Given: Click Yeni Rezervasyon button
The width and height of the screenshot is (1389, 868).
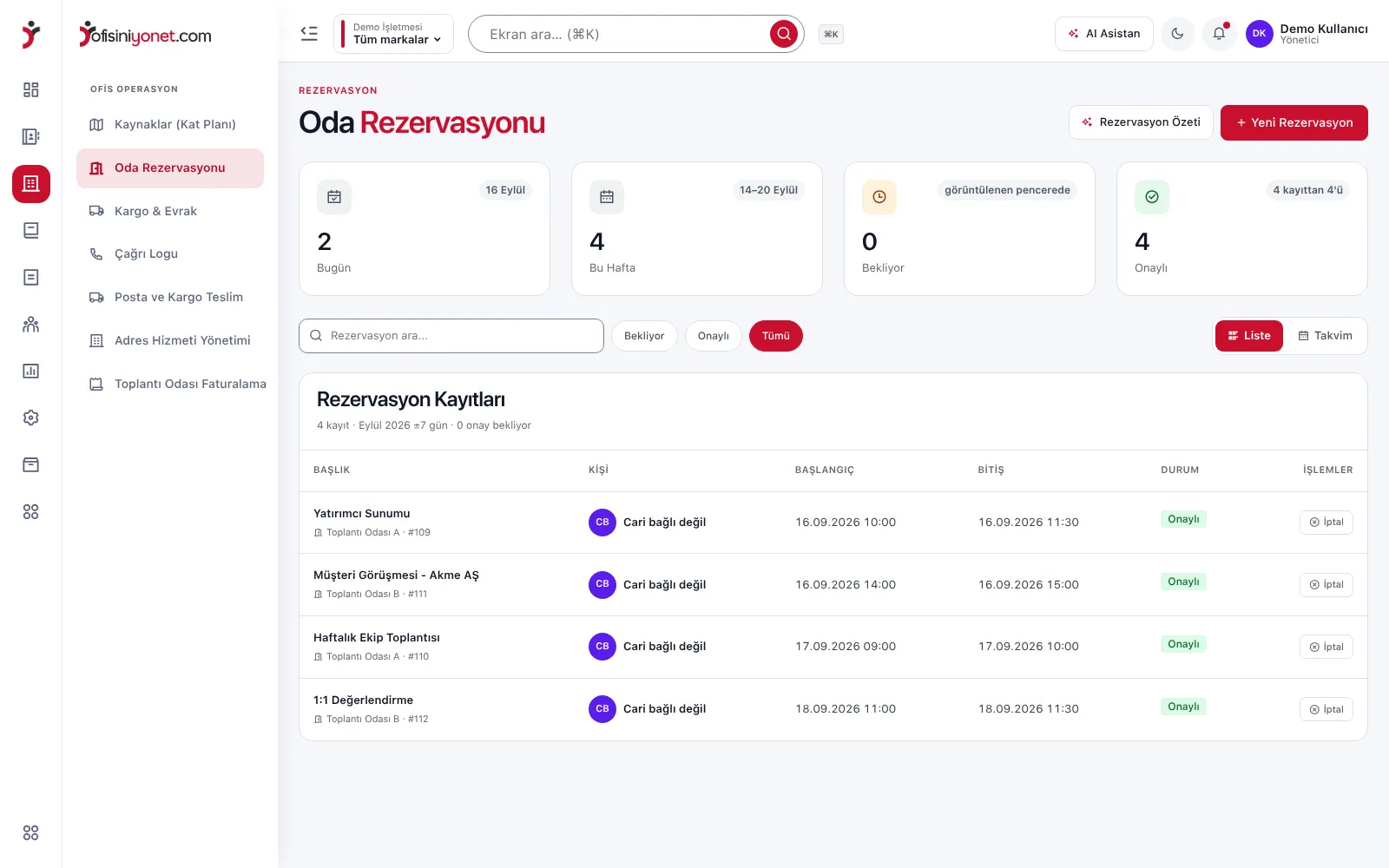Looking at the screenshot, I should [x=1294, y=122].
